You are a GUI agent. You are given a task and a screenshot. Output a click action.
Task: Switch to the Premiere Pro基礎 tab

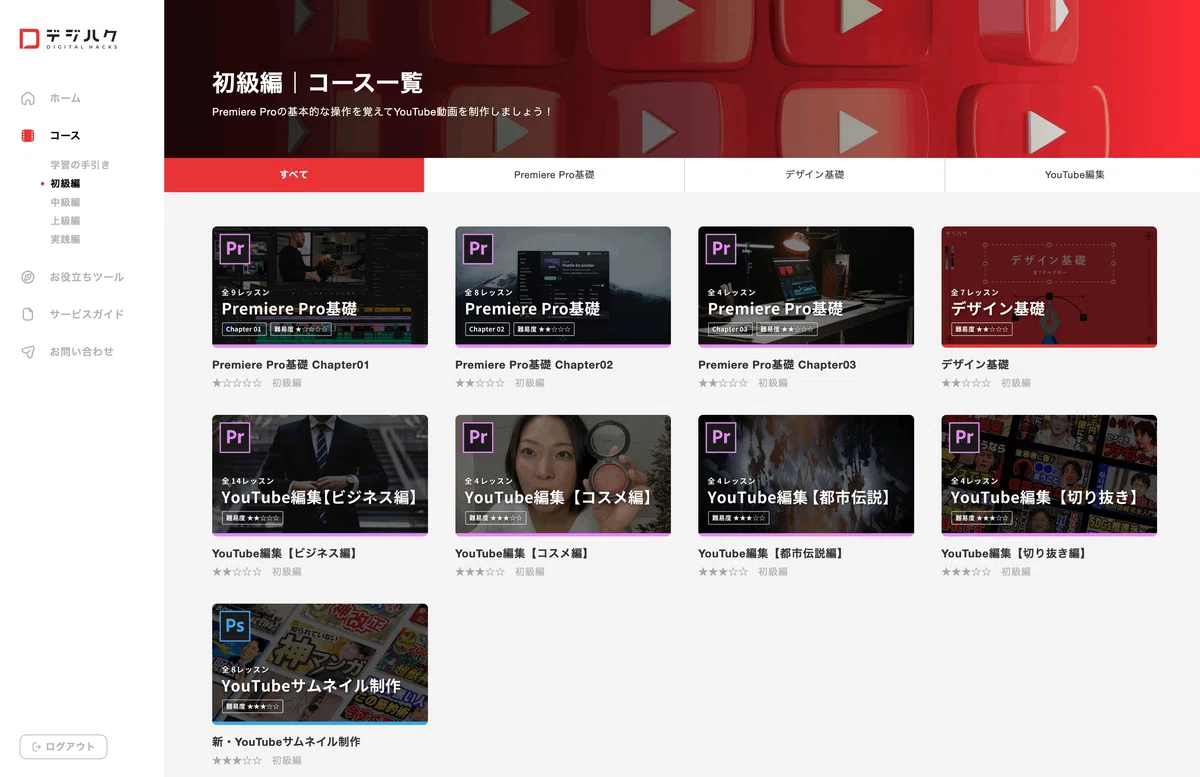click(x=554, y=175)
